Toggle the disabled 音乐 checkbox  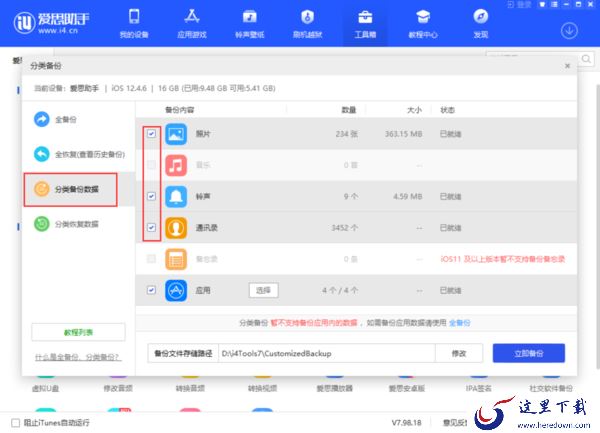[152, 165]
